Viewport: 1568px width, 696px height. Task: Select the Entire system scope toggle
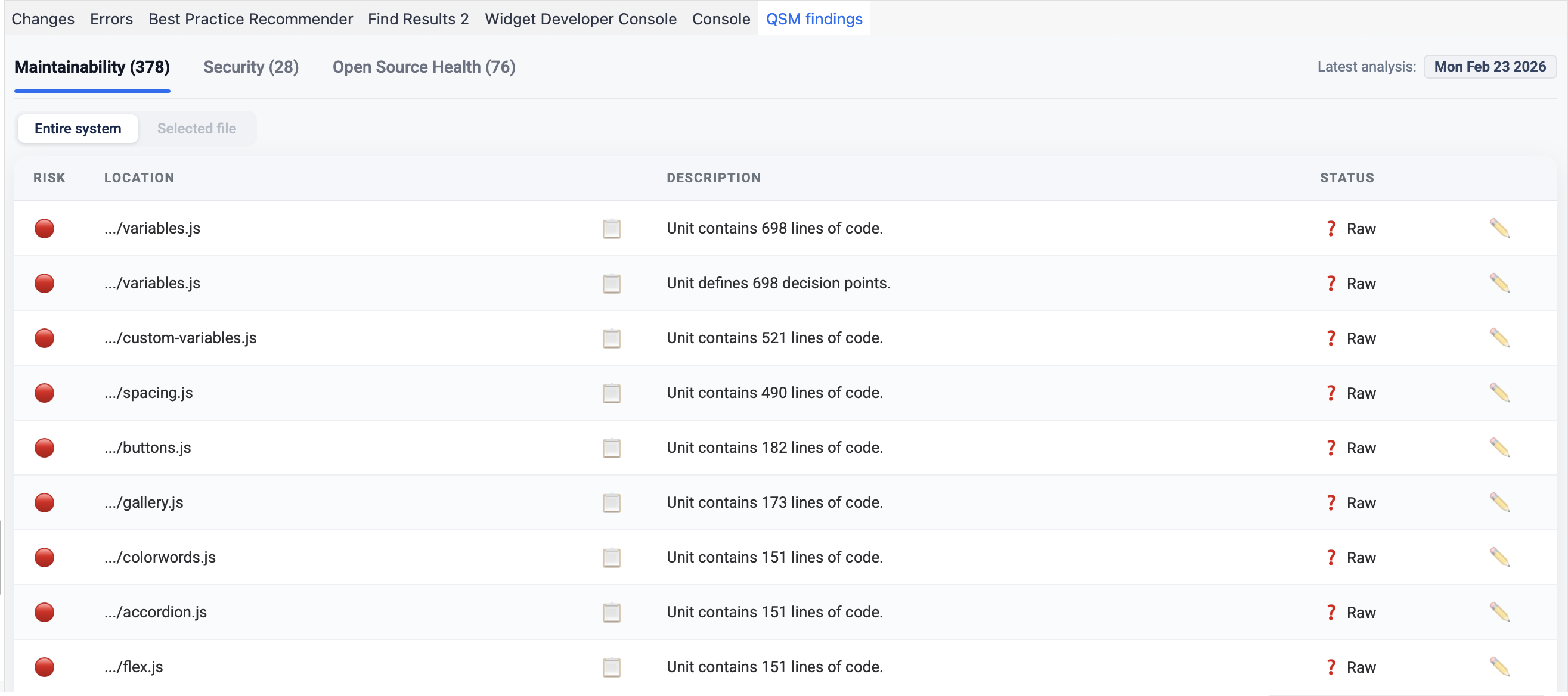(x=78, y=128)
